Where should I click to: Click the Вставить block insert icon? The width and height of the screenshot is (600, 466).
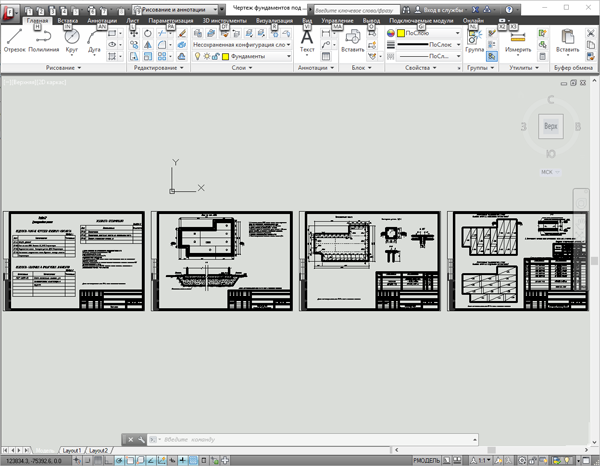[352, 41]
